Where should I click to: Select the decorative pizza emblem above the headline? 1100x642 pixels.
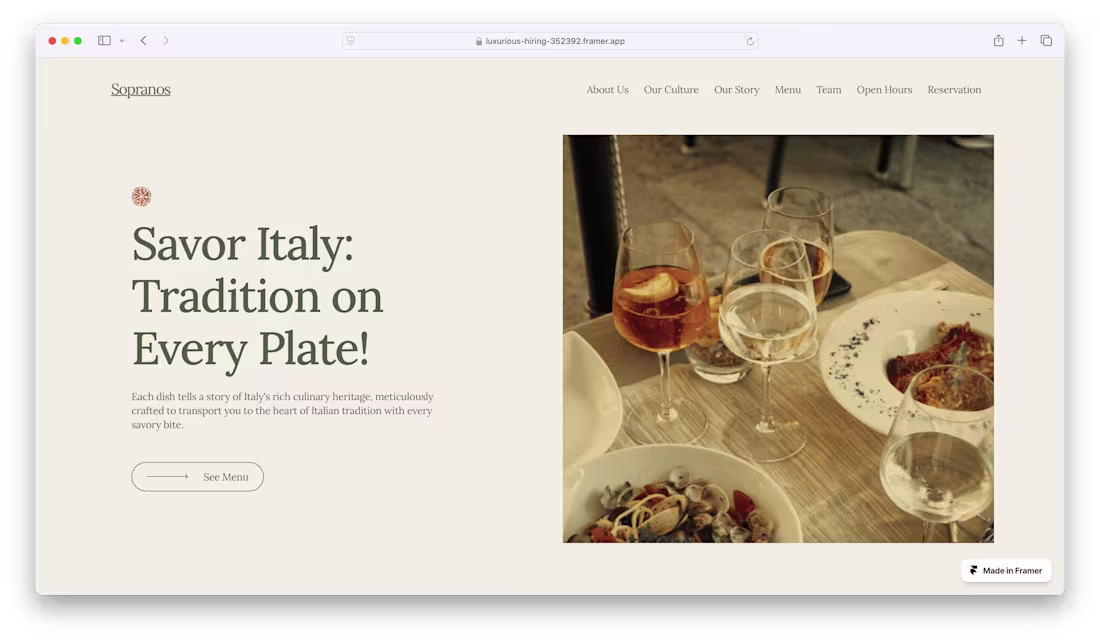coord(141,196)
